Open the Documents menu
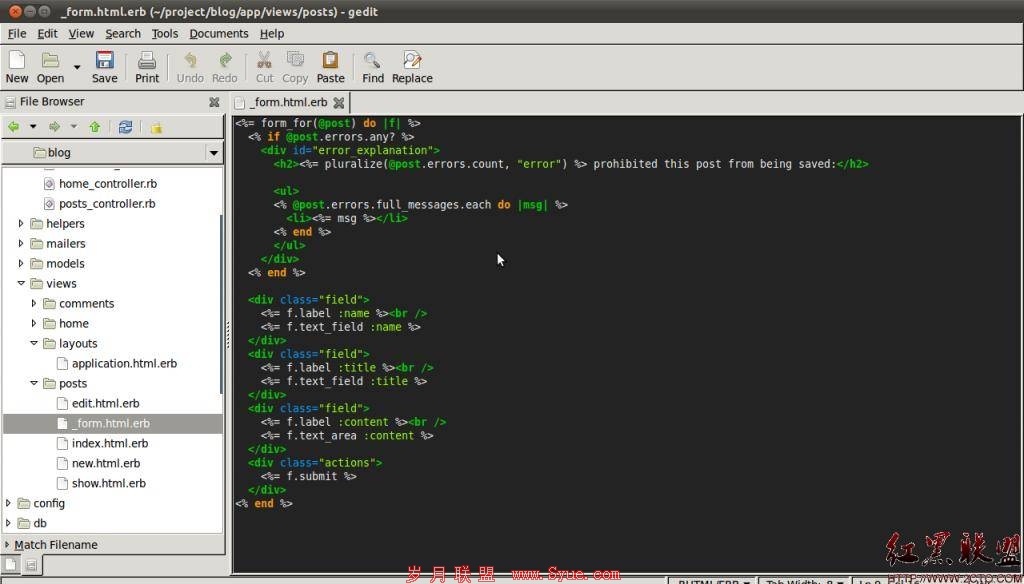Viewport: 1024px width, 584px height. tap(219, 33)
